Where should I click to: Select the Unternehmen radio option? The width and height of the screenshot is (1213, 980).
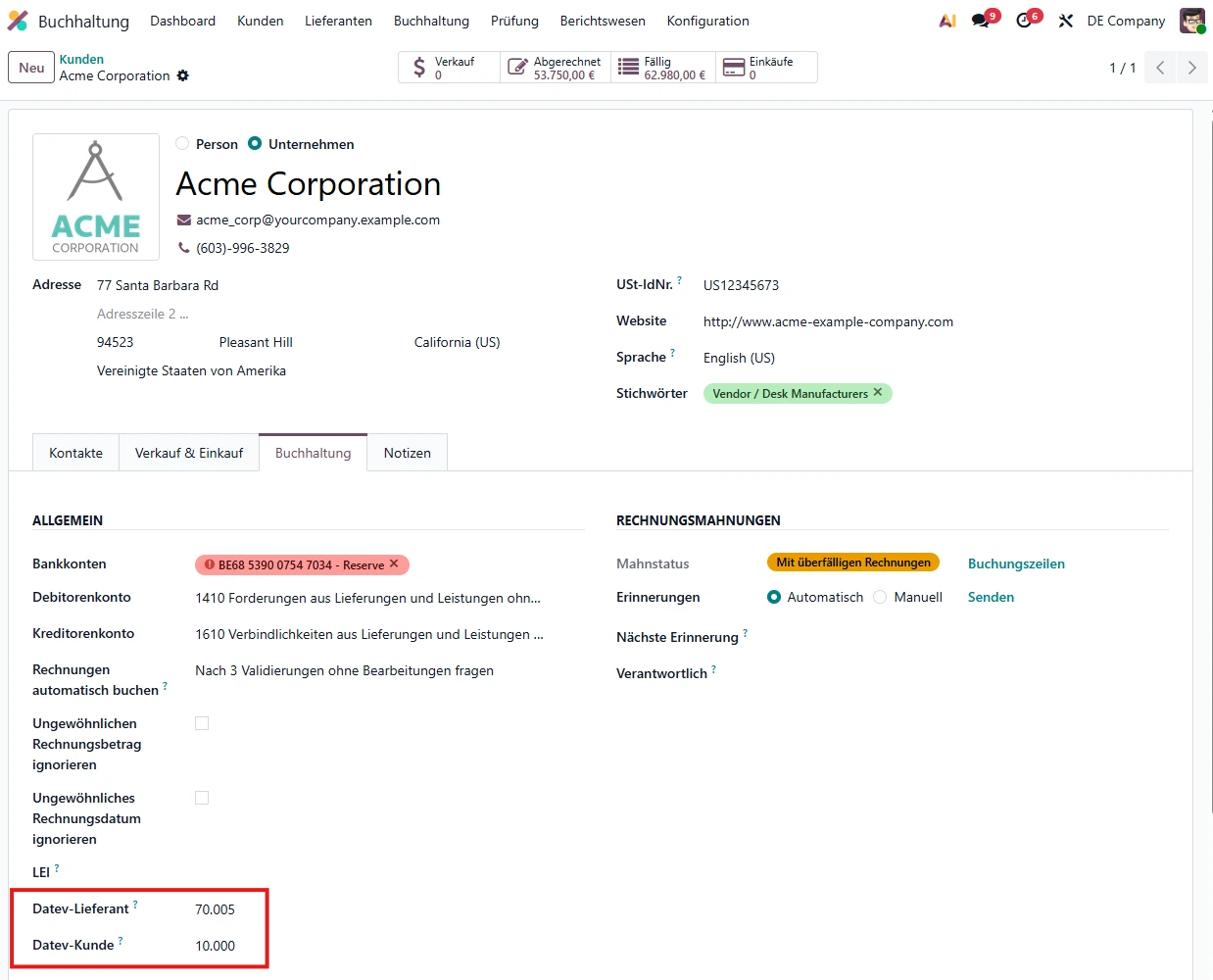(255, 143)
